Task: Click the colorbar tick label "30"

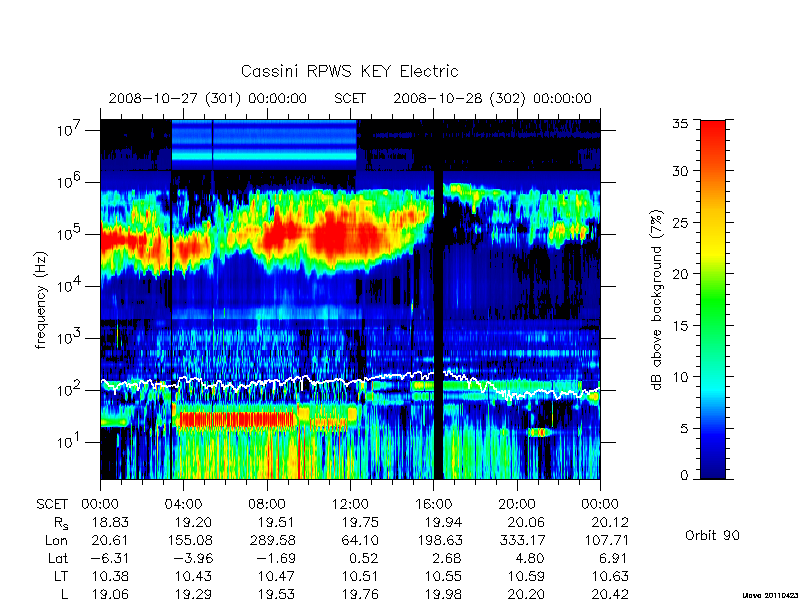Action: [681, 171]
